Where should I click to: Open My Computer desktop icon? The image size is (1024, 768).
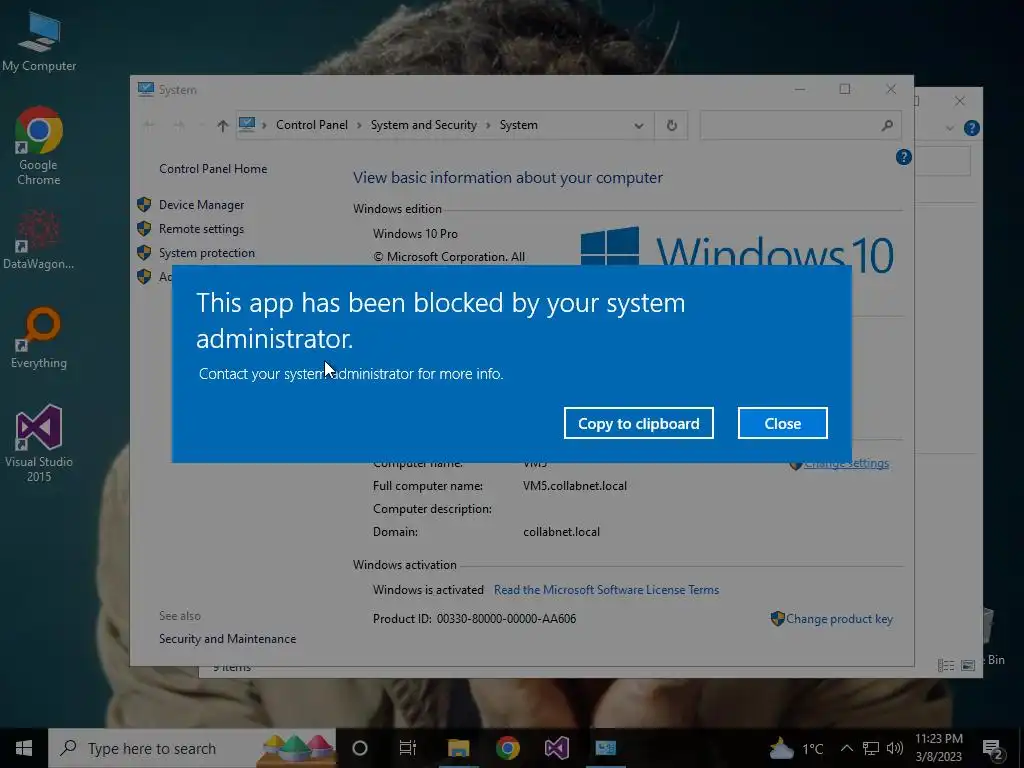39,41
